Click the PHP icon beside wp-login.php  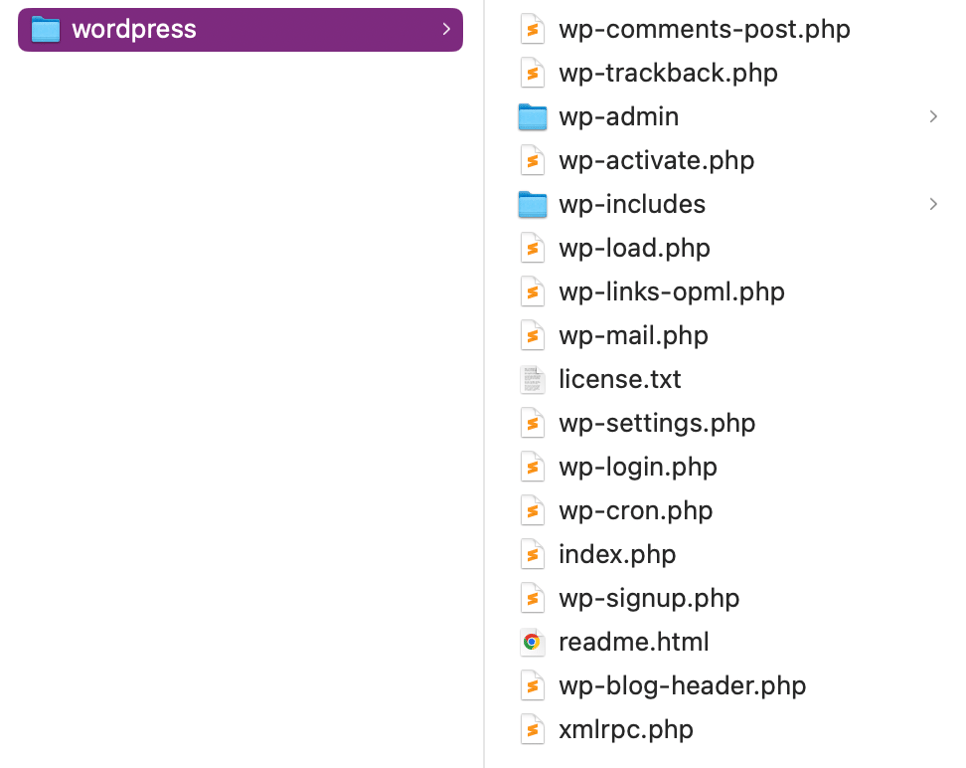point(532,466)
